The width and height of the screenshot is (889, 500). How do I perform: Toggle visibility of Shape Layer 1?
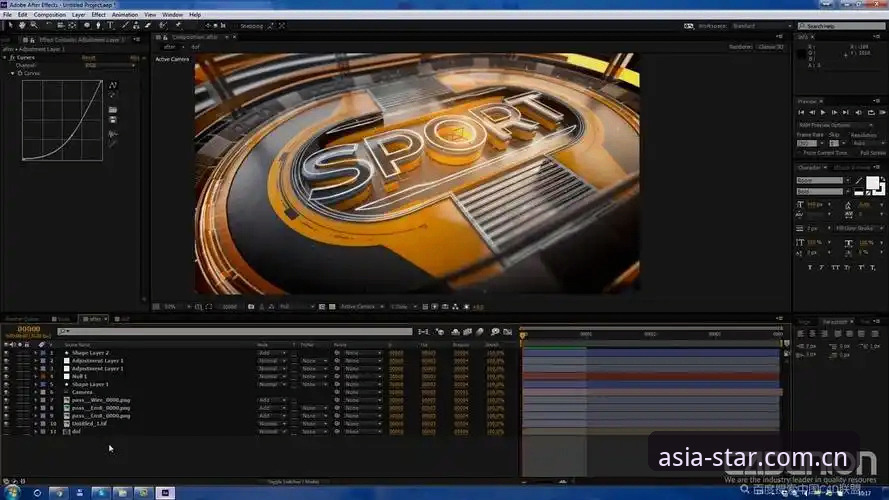point(6,384)
